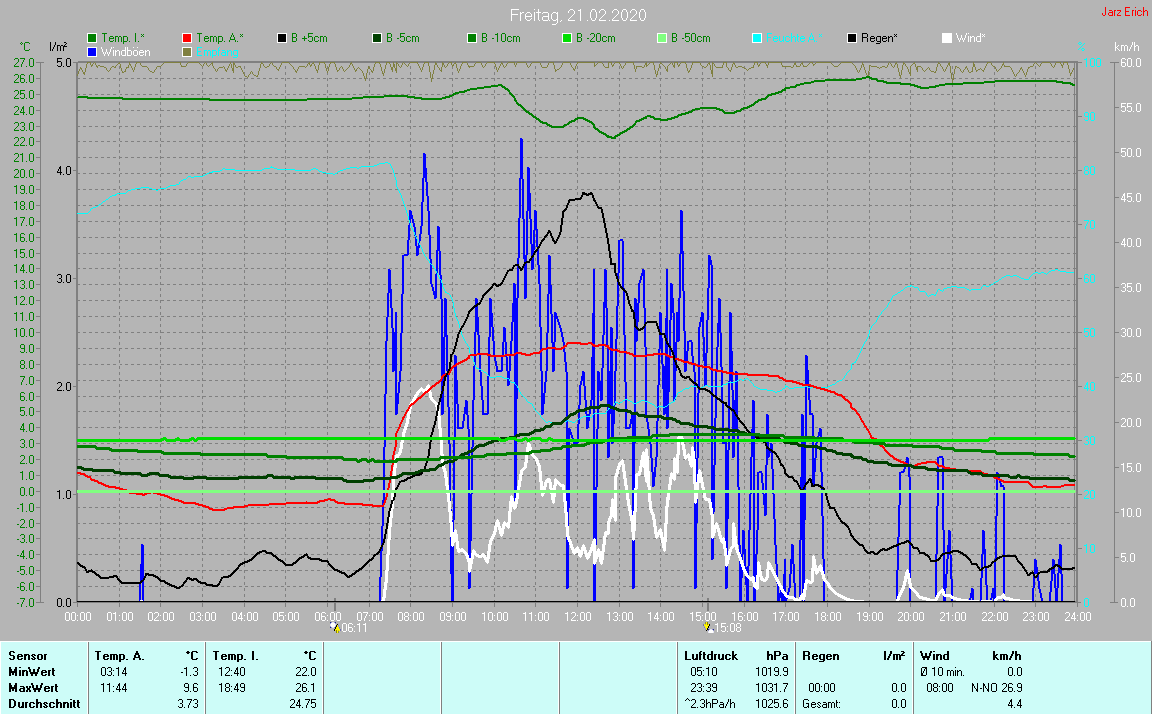This screenshot has width=1152, height=714.
Task: Click the Temp. I. average '24.75'
Action: [x=303, y=704]
